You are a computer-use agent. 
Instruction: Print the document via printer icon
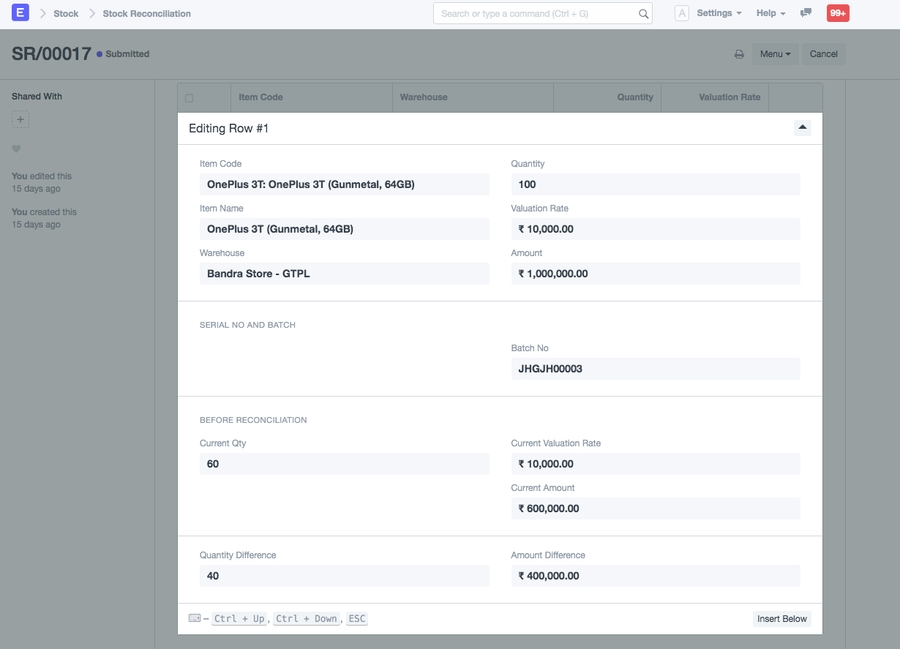click(740, 53)
